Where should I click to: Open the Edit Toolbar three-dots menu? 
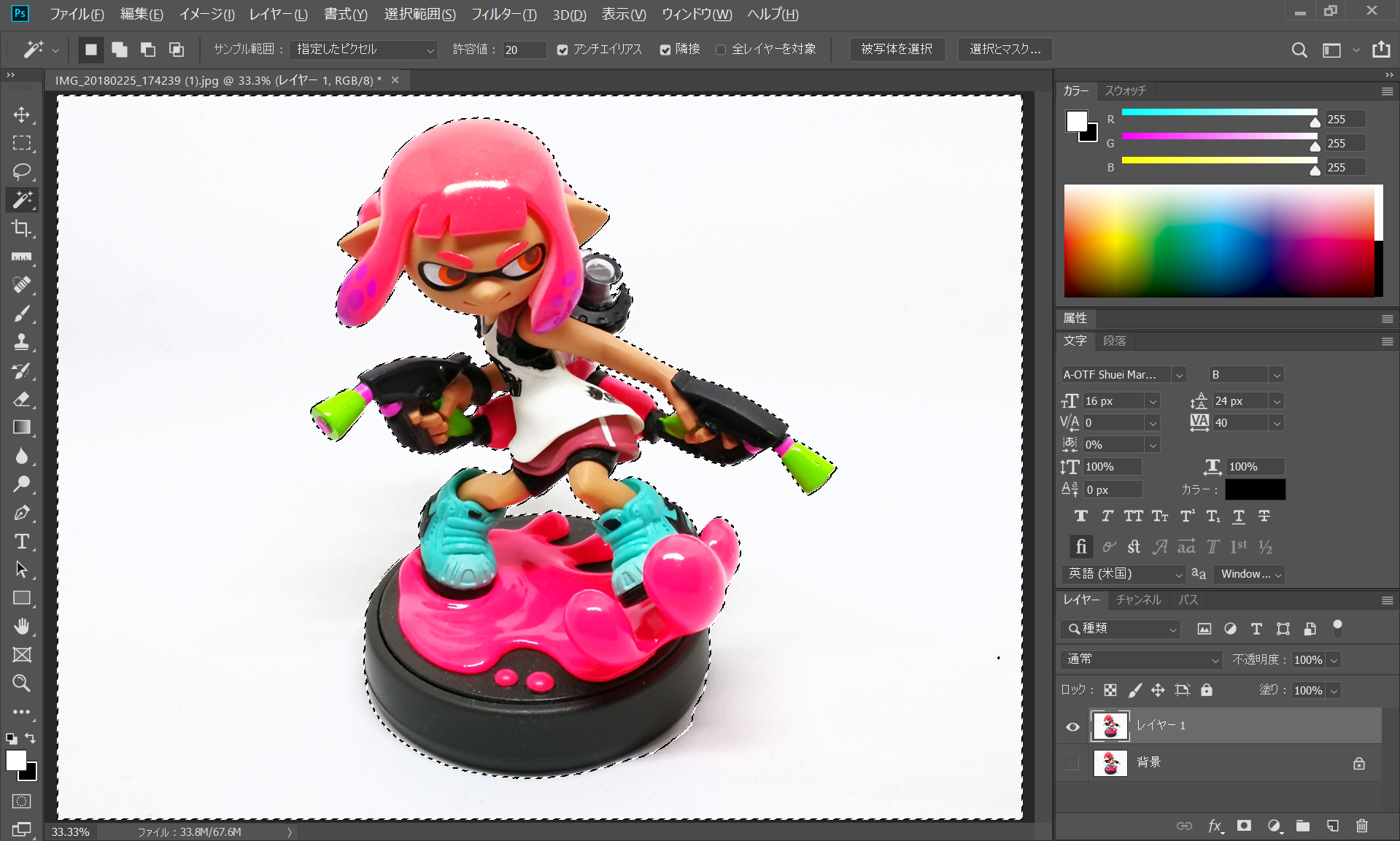coord(22,711)
